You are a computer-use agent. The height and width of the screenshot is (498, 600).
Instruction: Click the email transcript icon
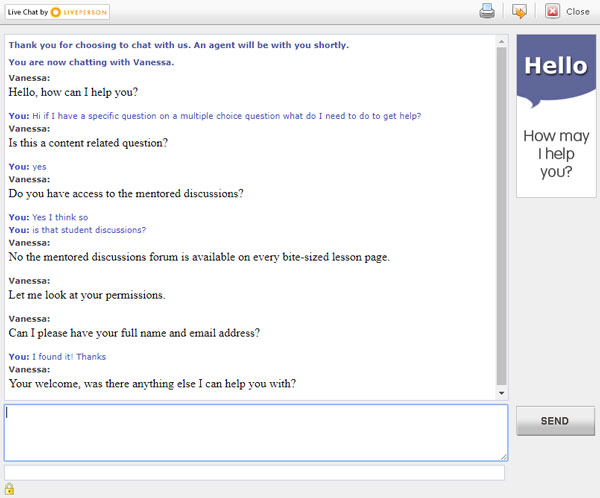coord(519,11)
